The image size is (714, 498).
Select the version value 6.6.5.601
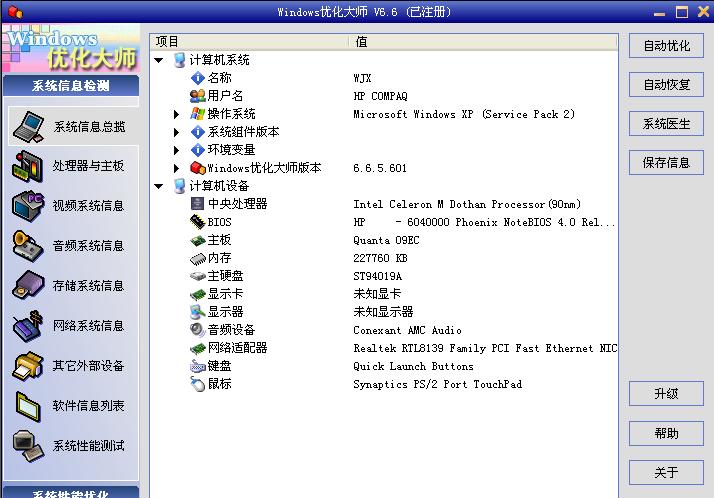(380, 168)
